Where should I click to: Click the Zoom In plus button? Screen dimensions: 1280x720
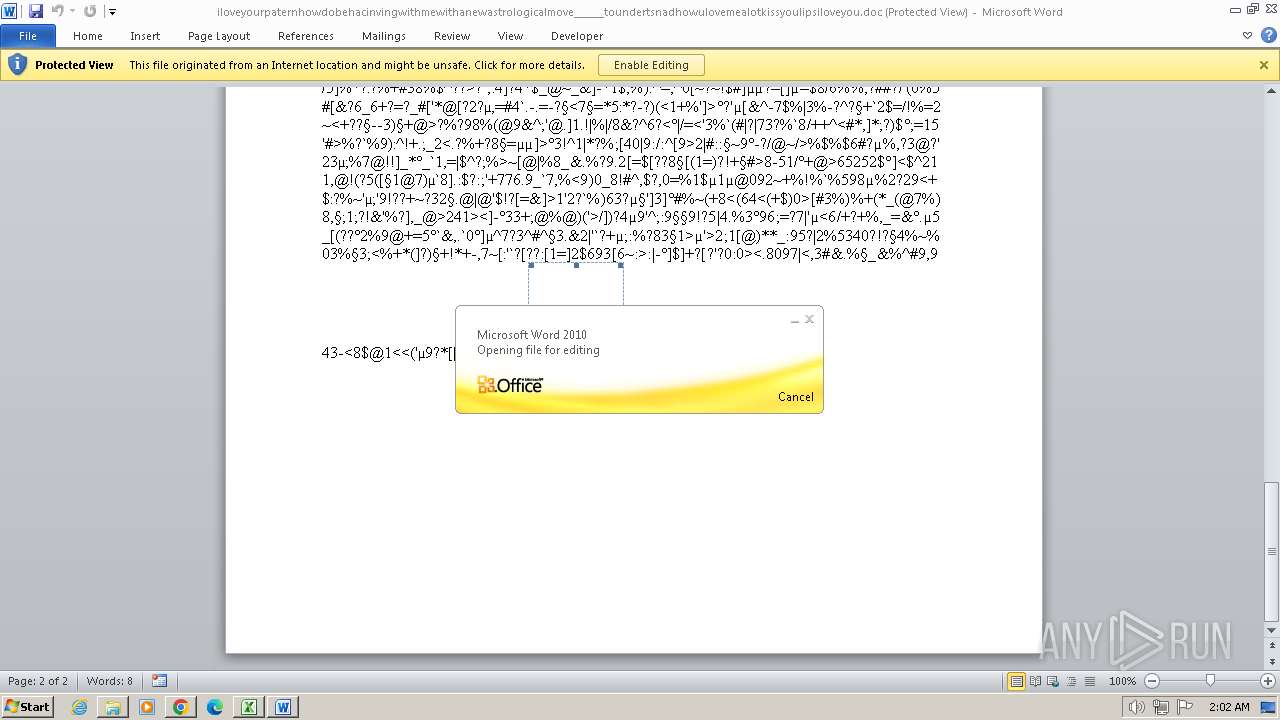pos(1268,681)
